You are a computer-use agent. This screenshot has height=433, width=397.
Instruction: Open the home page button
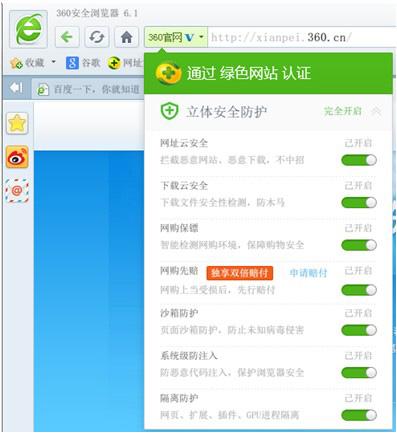pos(126,37)
